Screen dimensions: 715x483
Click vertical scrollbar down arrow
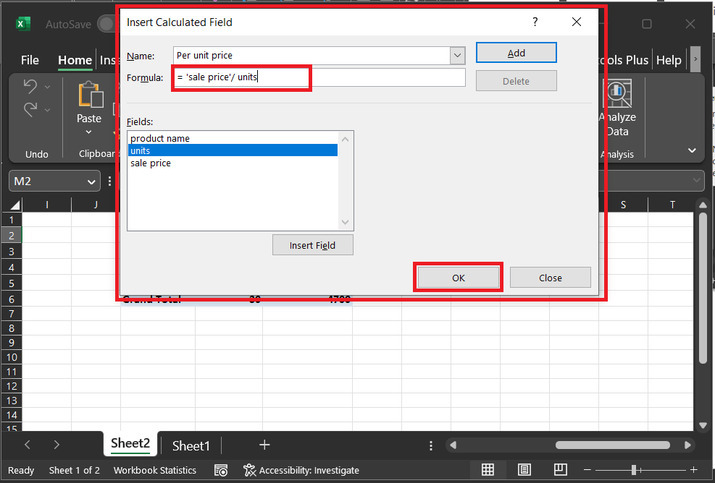pyautogui.click(x=703, y=425)
